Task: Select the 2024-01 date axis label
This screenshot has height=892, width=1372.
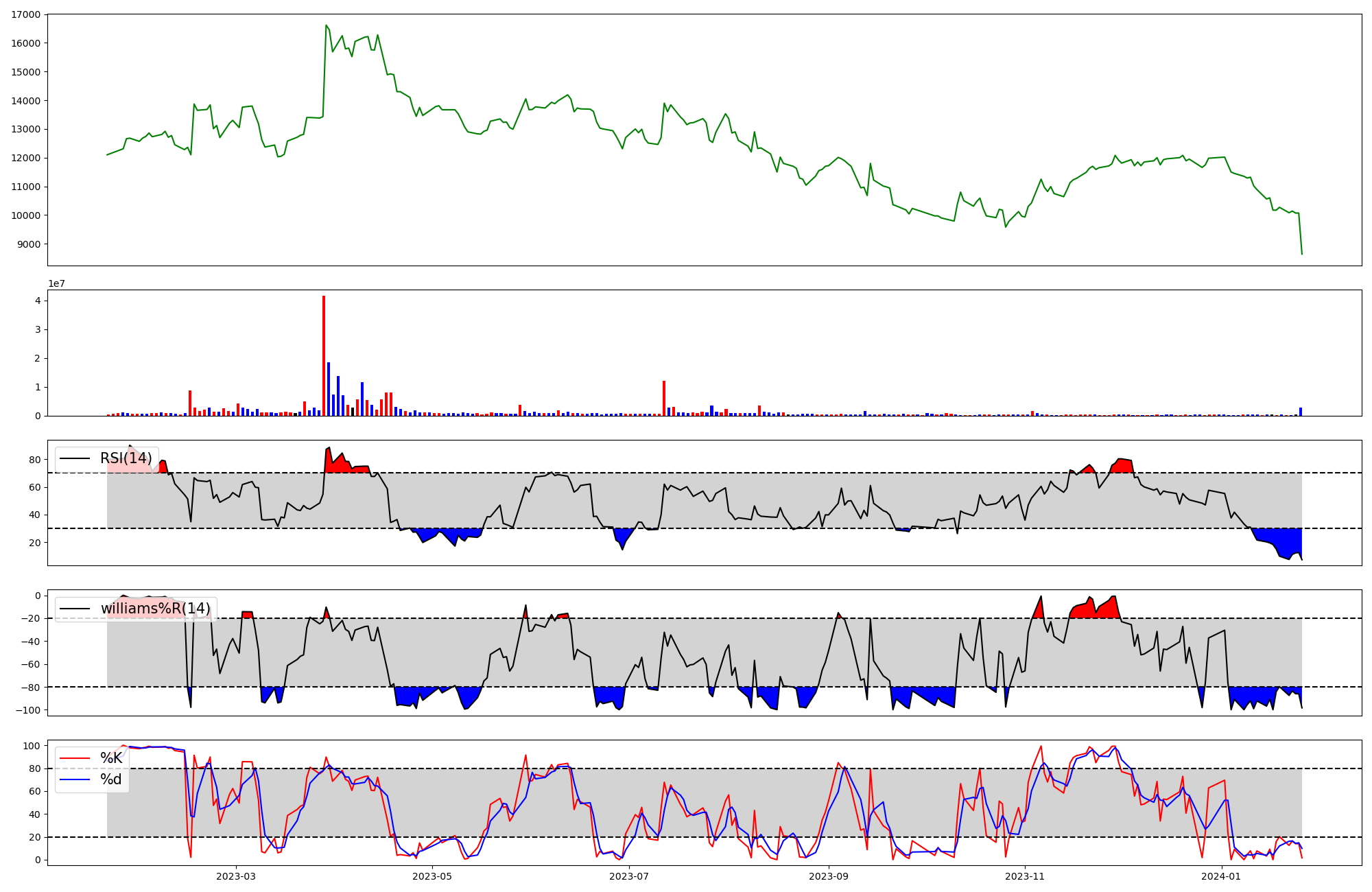Action: (x=1222, y=876)
